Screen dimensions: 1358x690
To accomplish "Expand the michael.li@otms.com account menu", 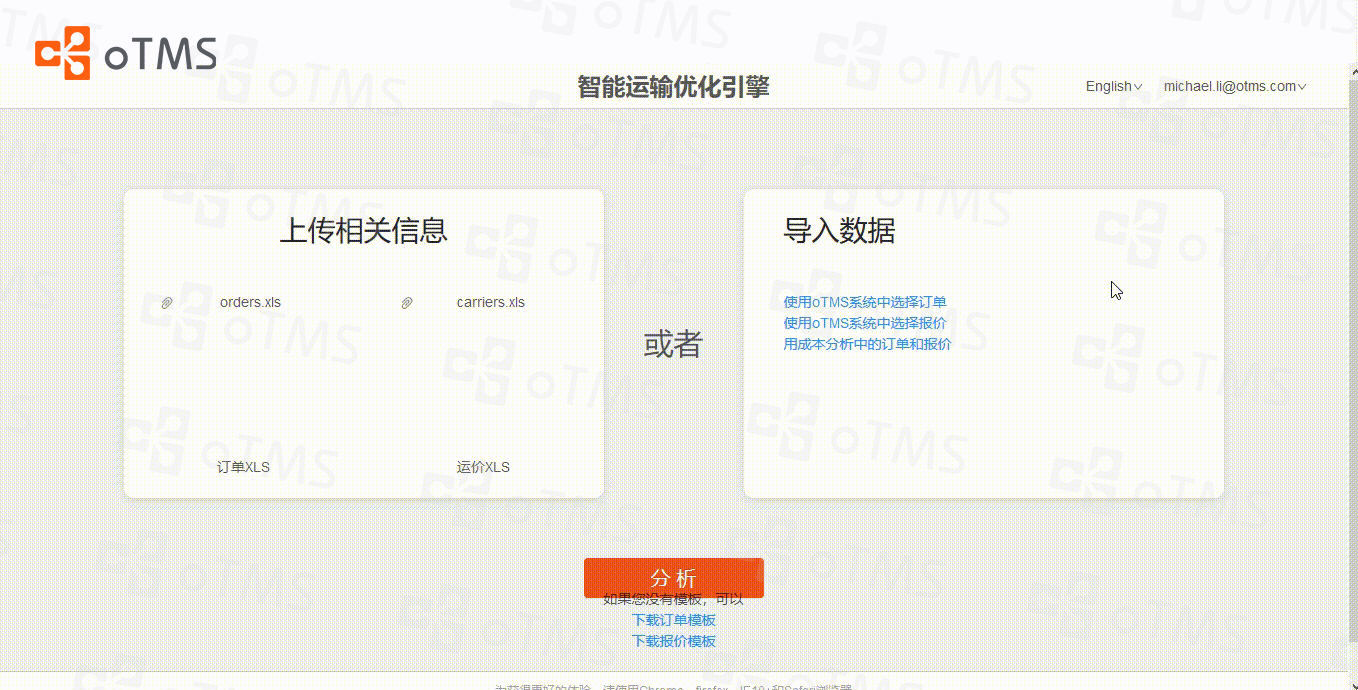I will click(1234, 86).
